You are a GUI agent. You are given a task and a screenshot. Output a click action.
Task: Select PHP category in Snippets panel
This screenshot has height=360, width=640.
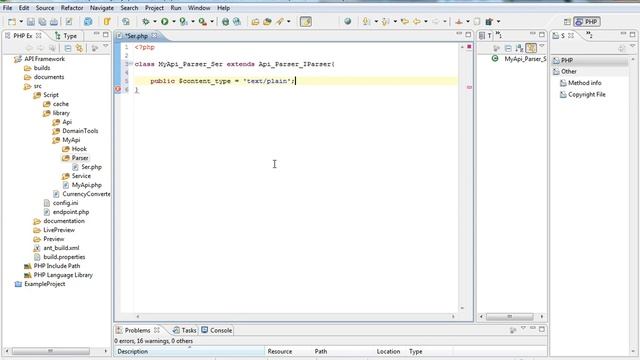tap(590, 60)
